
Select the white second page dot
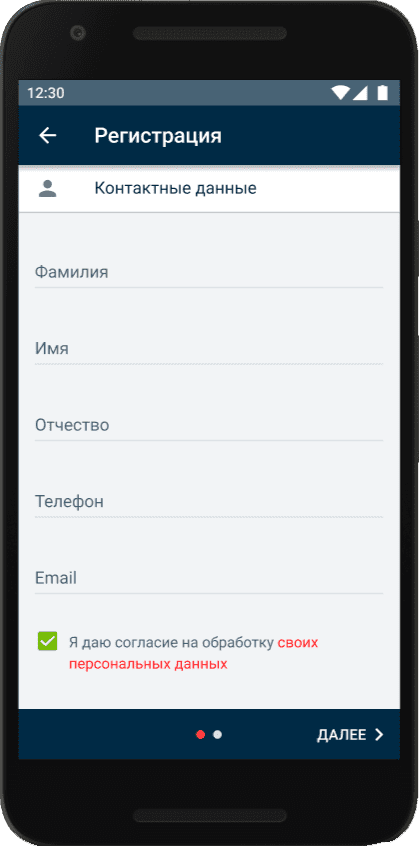217,734
